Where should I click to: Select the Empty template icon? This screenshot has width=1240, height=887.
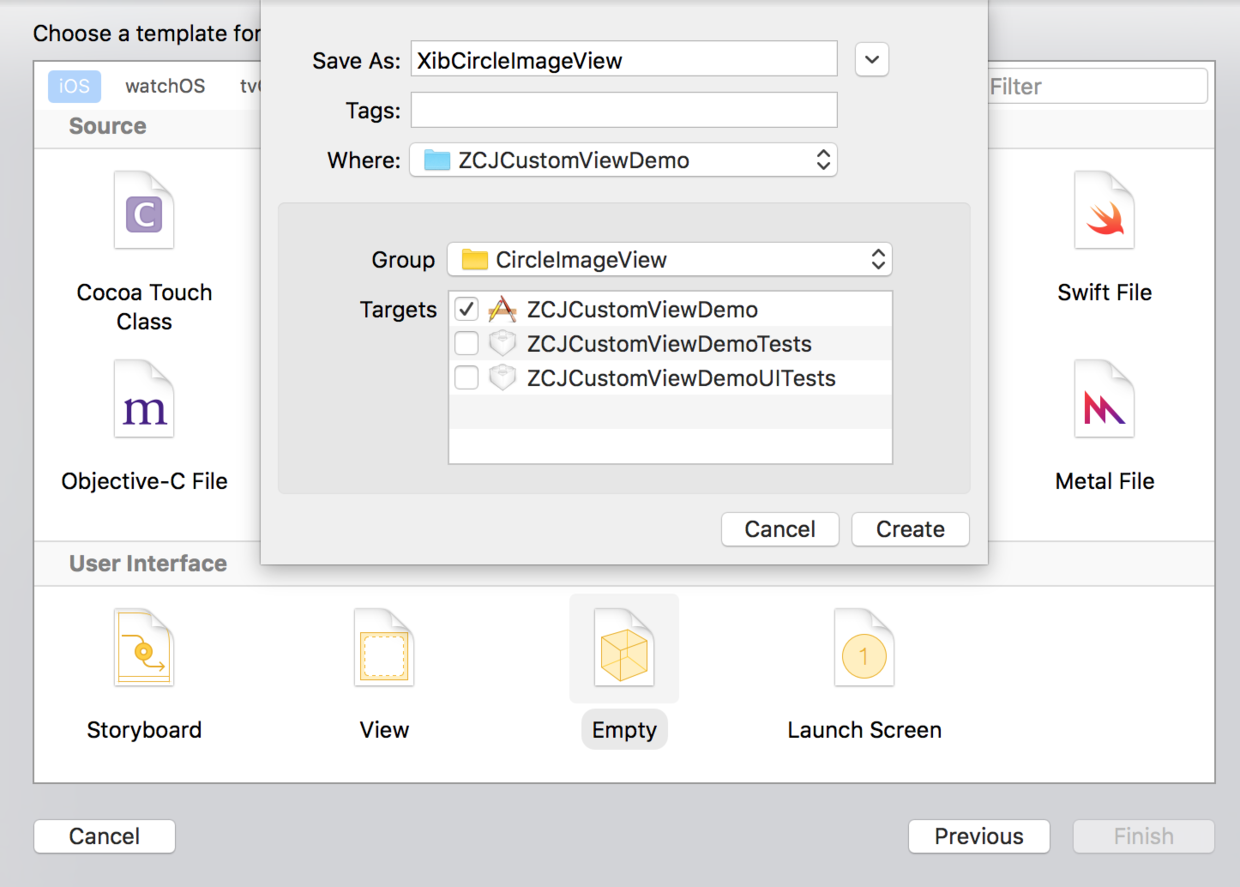point(624,648)
